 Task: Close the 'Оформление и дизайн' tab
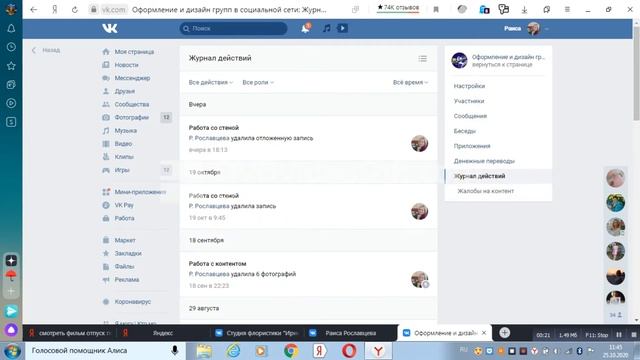point(484,333)
